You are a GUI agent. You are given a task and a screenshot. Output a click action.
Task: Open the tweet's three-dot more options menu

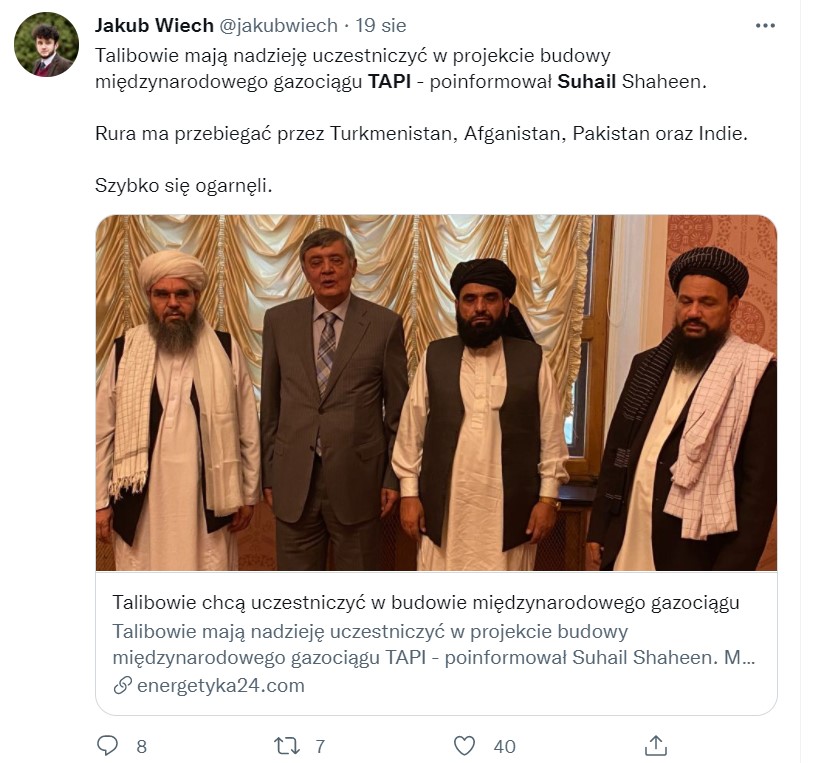point(765,25)
